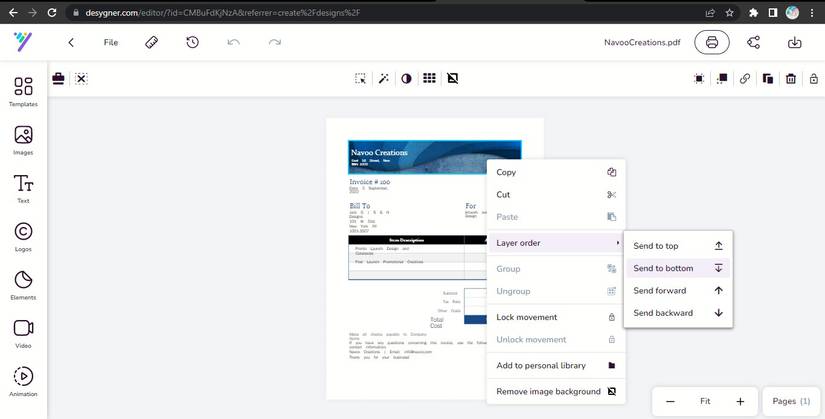The height and width of the screenshot is (419, 825).
Task: Select Navoo Creations header image
Action: tap(435, 157)
